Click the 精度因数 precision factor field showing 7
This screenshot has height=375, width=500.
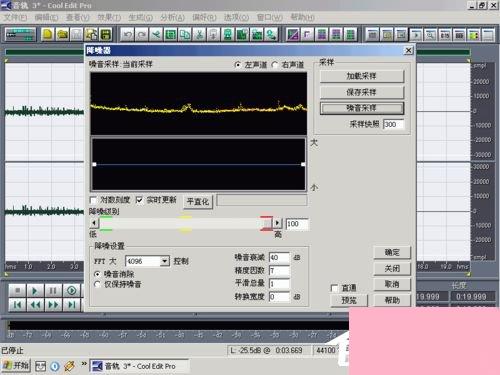(279, 271)
